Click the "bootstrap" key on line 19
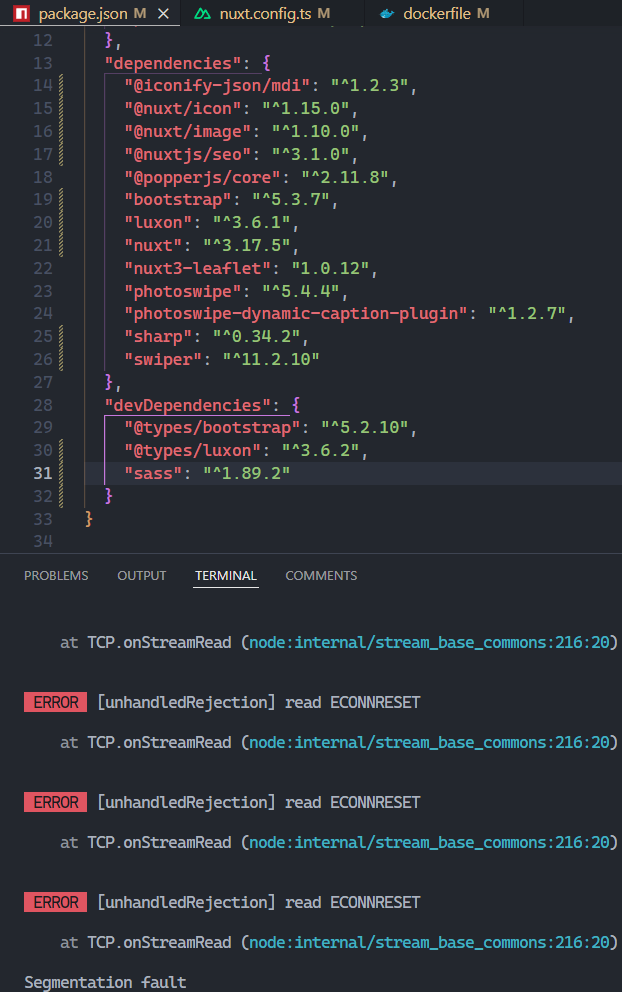Viewport: 622px width, 992px height. pos(178,200)
